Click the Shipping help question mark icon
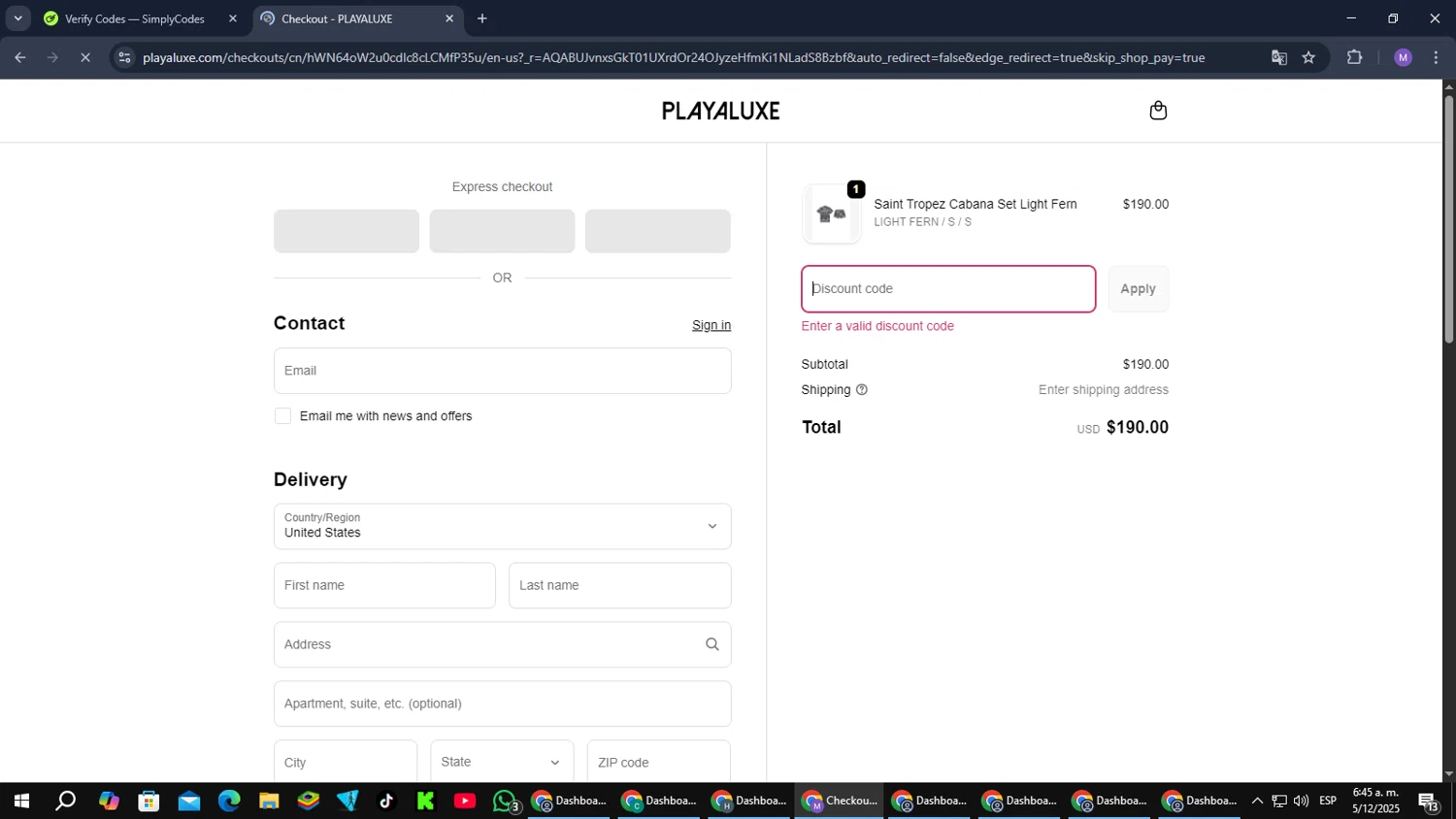 pyautogui.click(x=862, y=390)
